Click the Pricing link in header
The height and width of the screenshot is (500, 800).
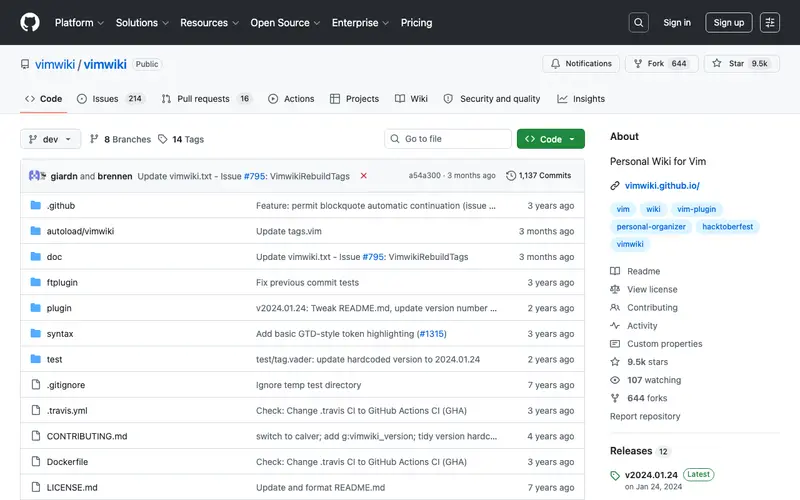coord(416,22)
